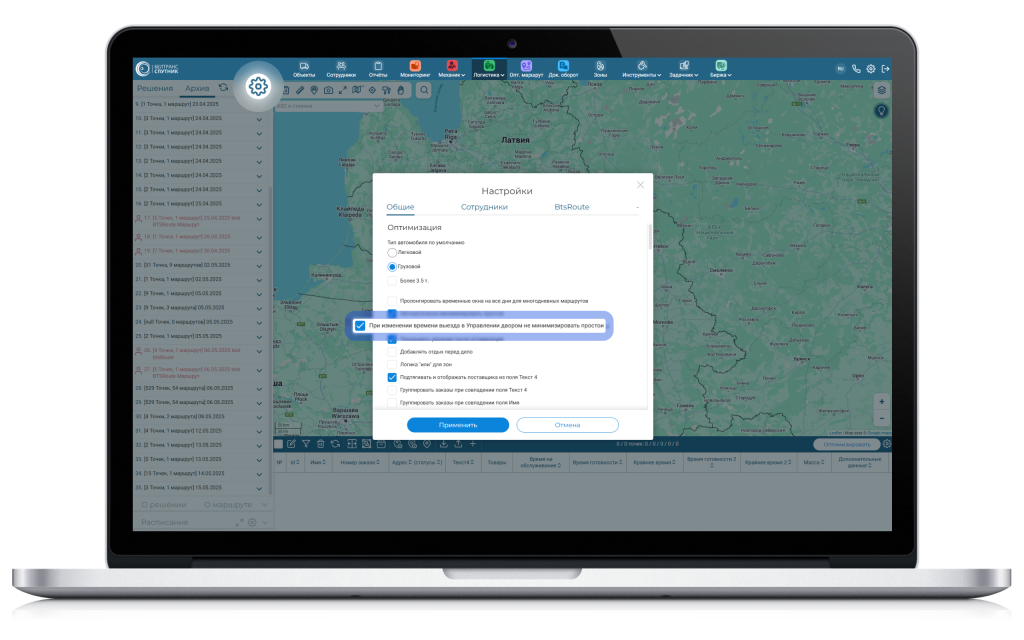The width and height of the screenshot is (1024, 640).
Task: Click the phone icon in header
Action: coord(856,69)
